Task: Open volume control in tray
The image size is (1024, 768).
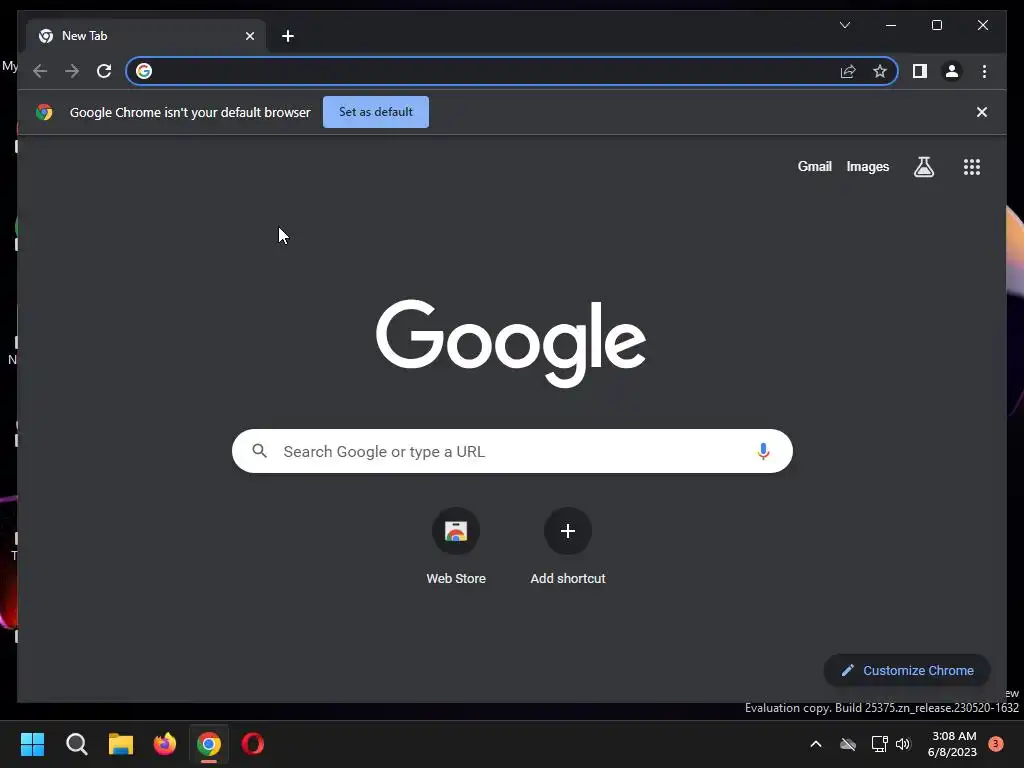Action: click(903, 744)
